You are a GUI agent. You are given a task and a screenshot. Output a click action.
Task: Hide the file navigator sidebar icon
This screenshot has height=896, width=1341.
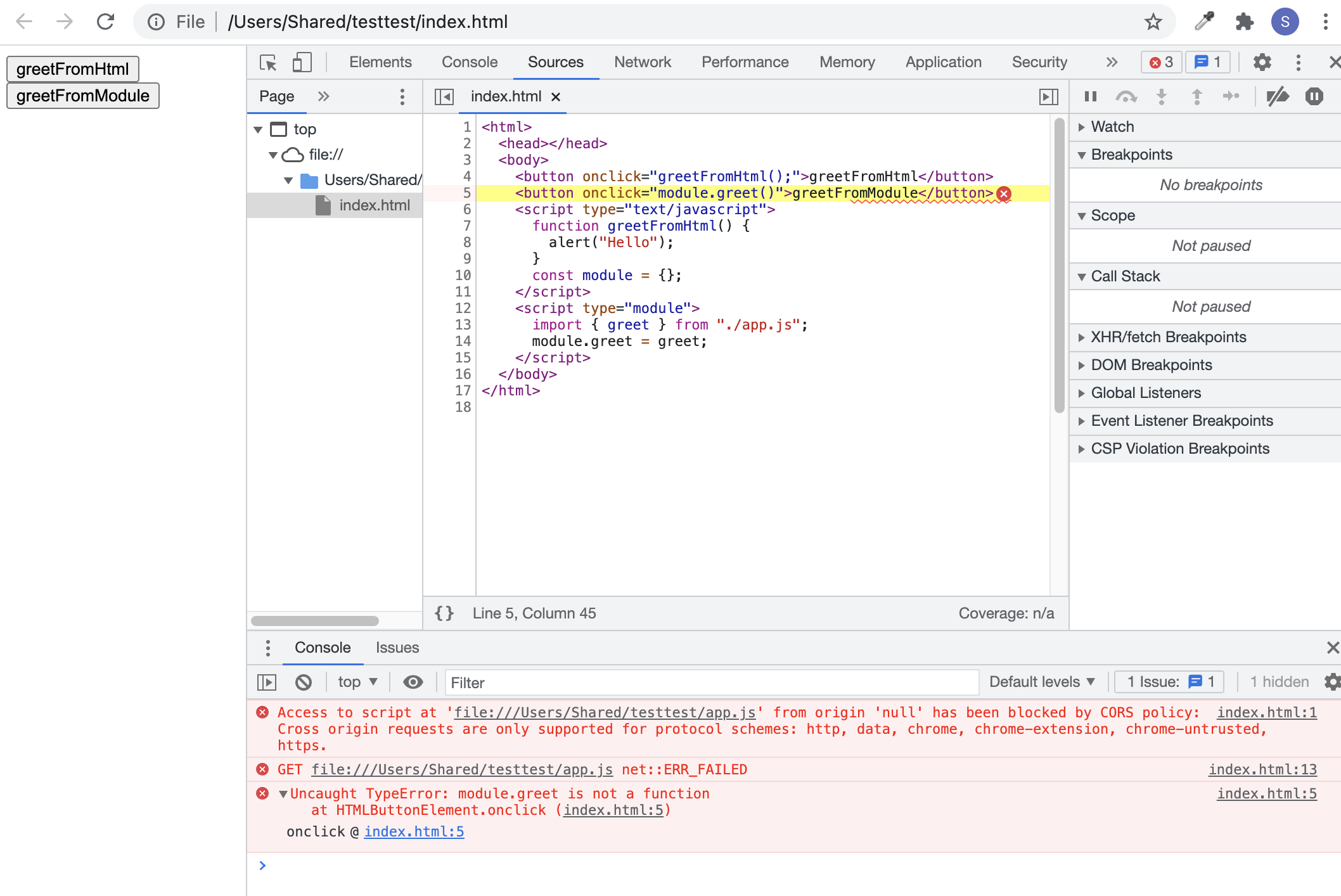(x=444, y=96)
